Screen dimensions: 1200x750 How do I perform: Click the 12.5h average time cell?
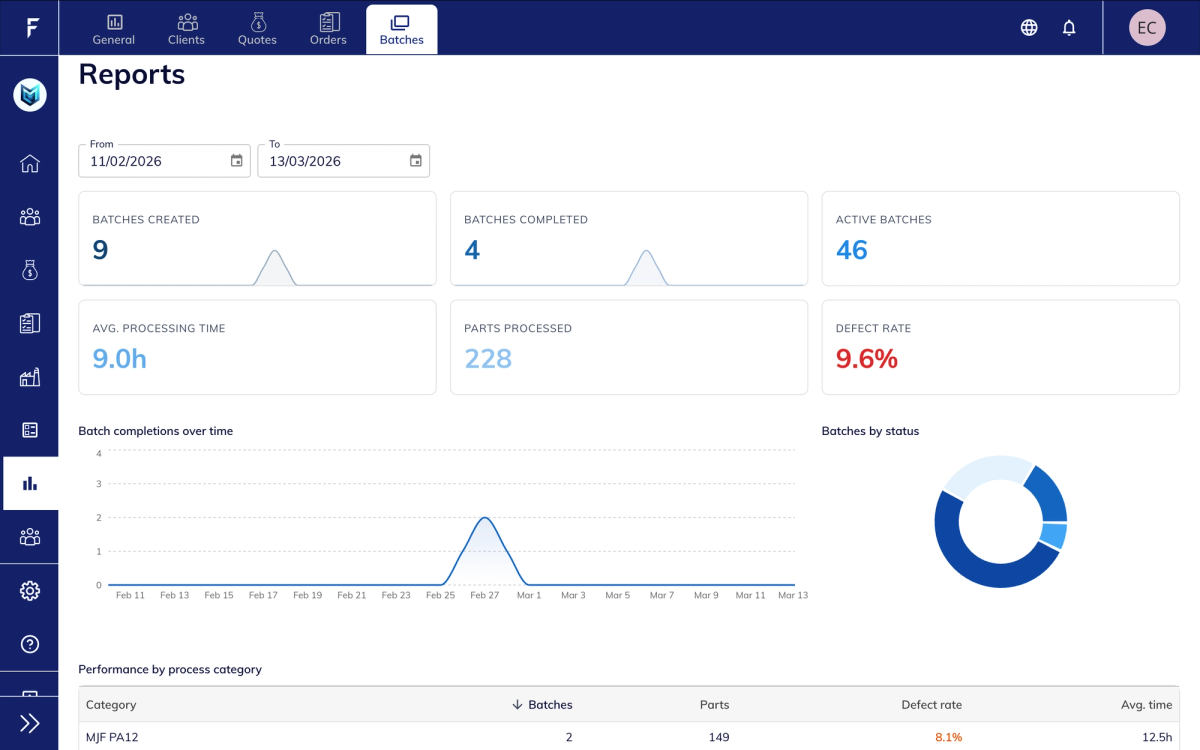tap(1157, 737)
